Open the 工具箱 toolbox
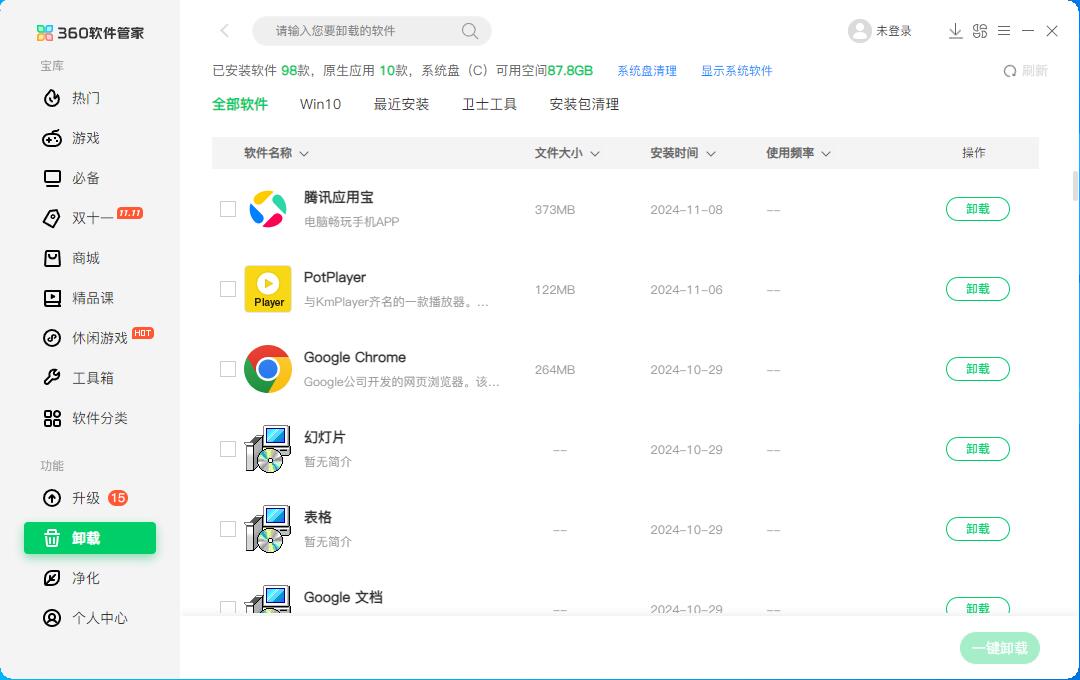Screen dimensions: 1080x680 click(79, 378)
